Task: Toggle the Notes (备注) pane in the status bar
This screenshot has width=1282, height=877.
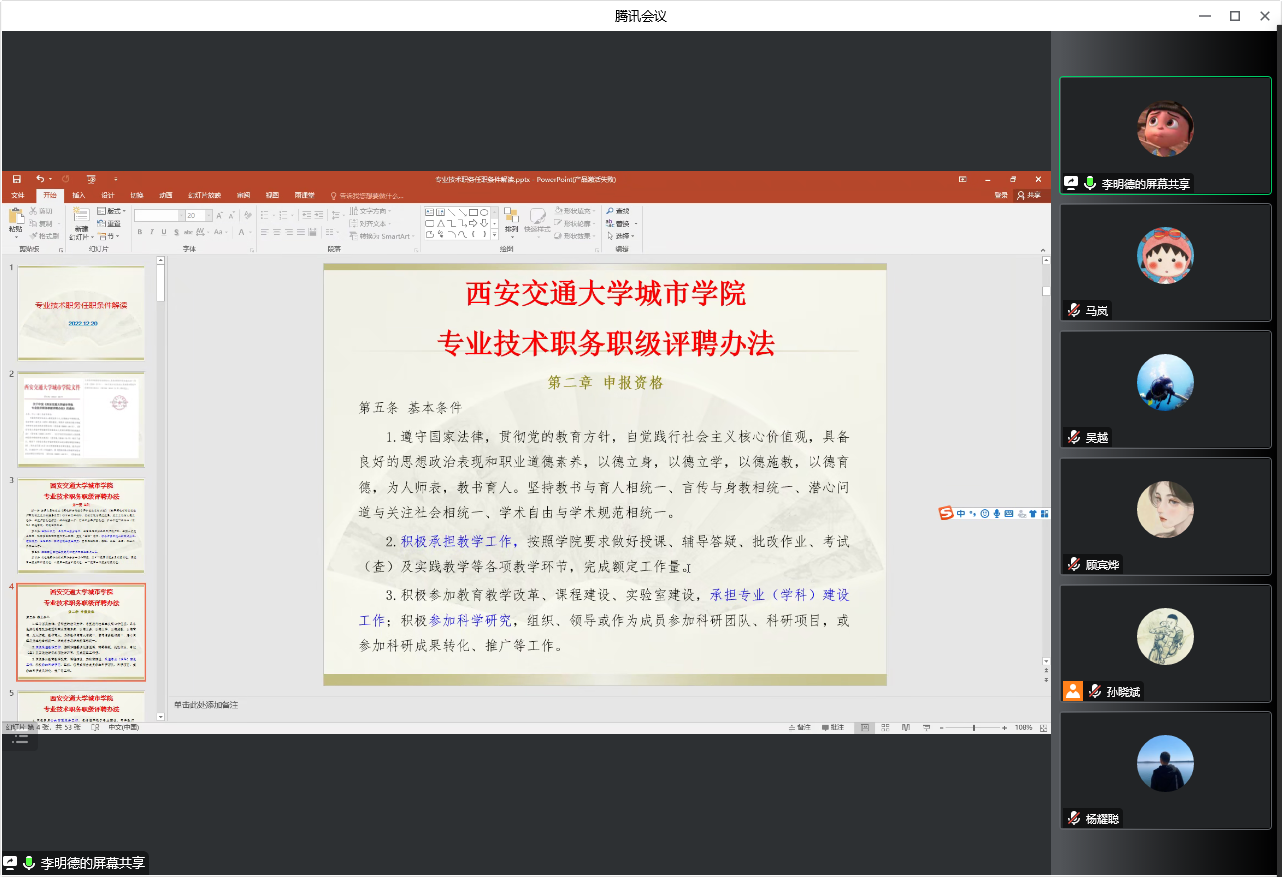Action: click(800, 728)
